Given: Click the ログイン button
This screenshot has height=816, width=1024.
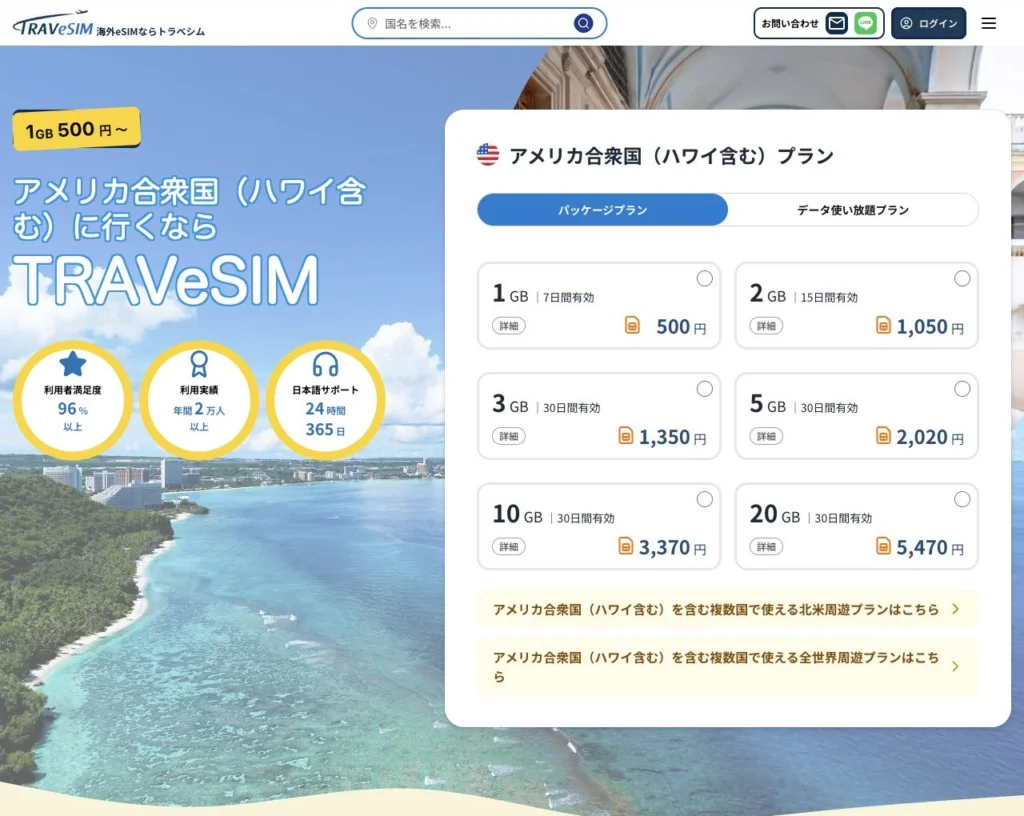Looking at the screenshot, I should click(x=928, y=24).
